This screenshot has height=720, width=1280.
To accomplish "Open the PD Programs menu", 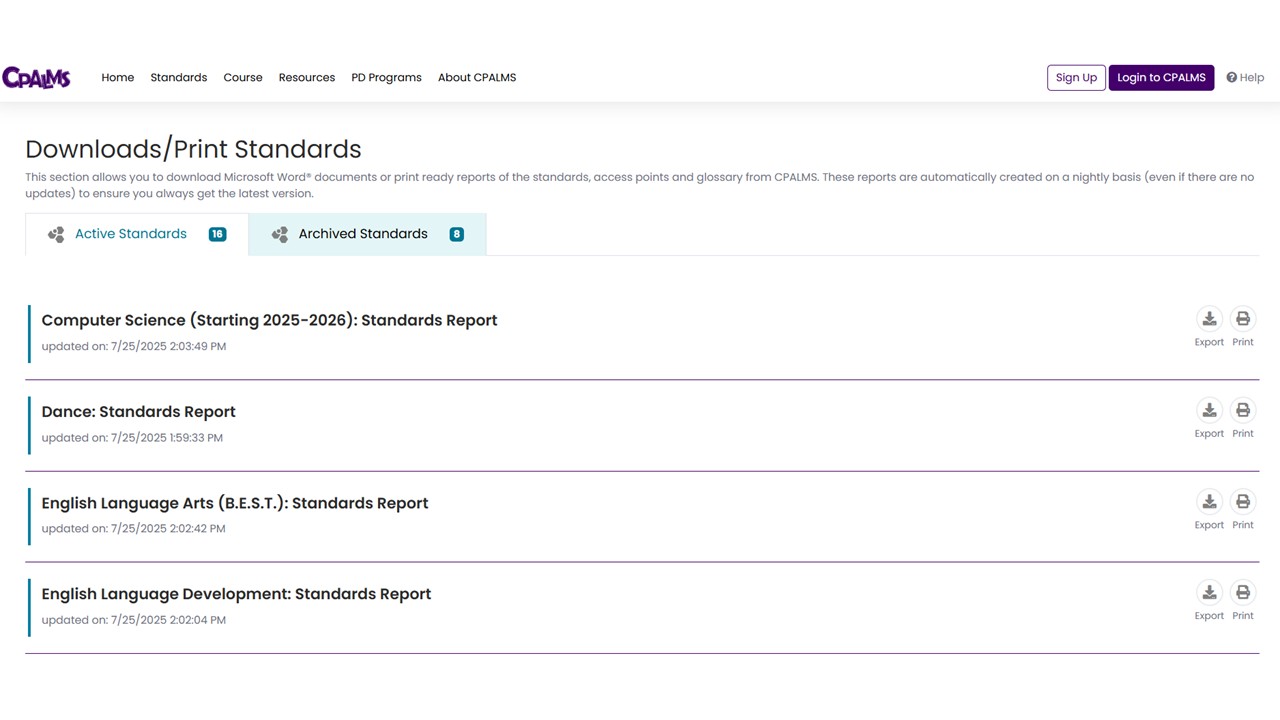I will point(386,77).
